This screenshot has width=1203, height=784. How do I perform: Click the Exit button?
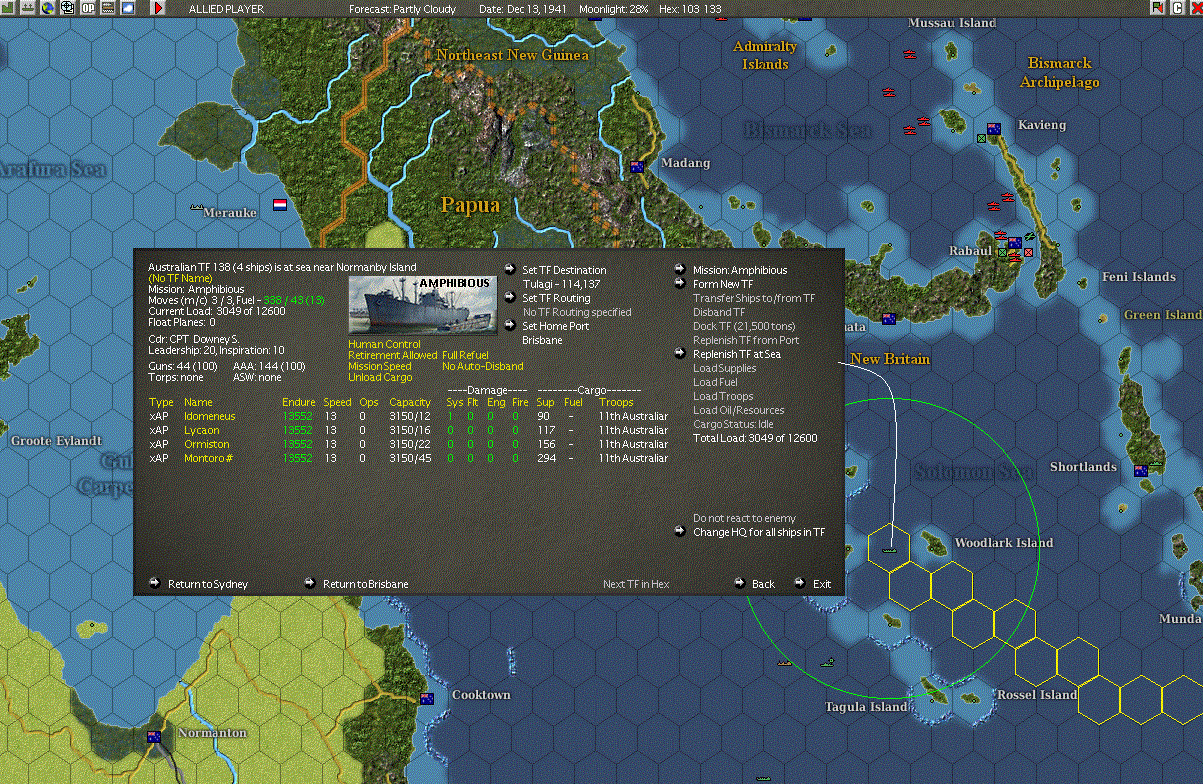pos(822,584)
